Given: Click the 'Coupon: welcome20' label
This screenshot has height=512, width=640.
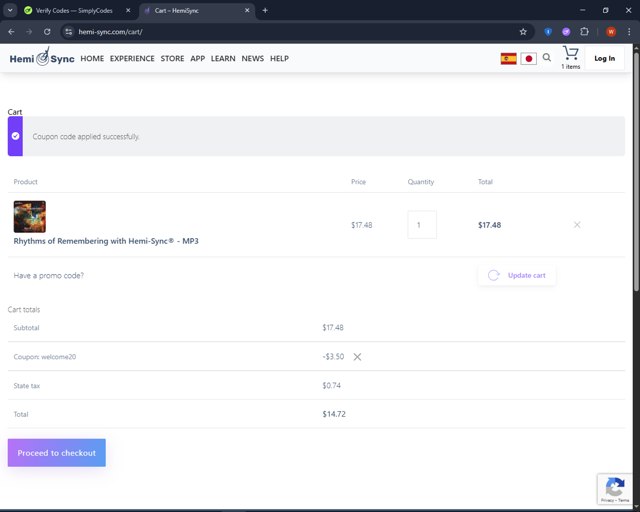Looking at the screenshot, I should pos(45,357).
